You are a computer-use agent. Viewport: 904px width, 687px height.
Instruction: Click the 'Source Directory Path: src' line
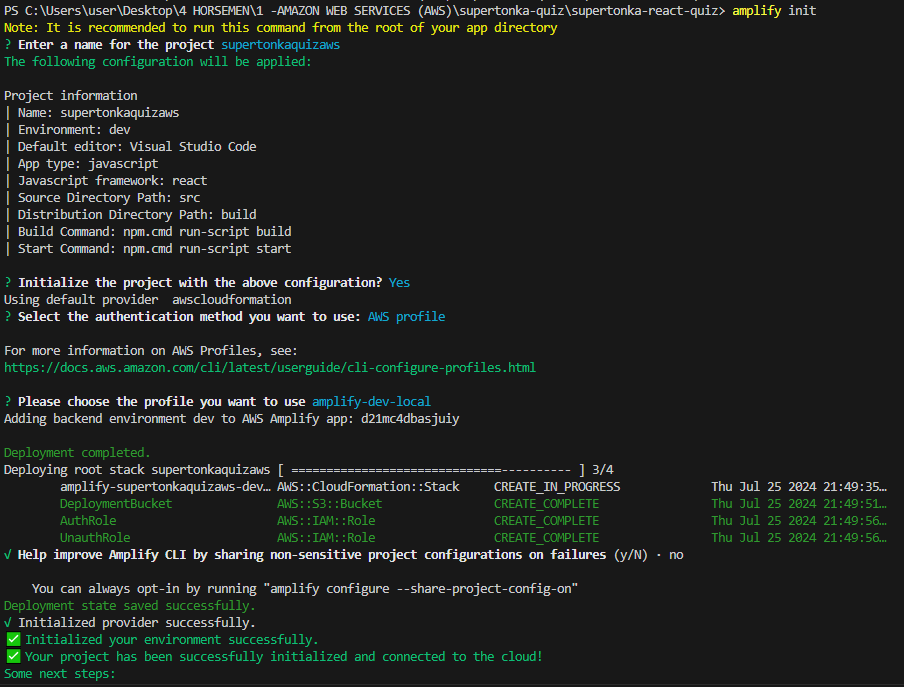[108, 198]
